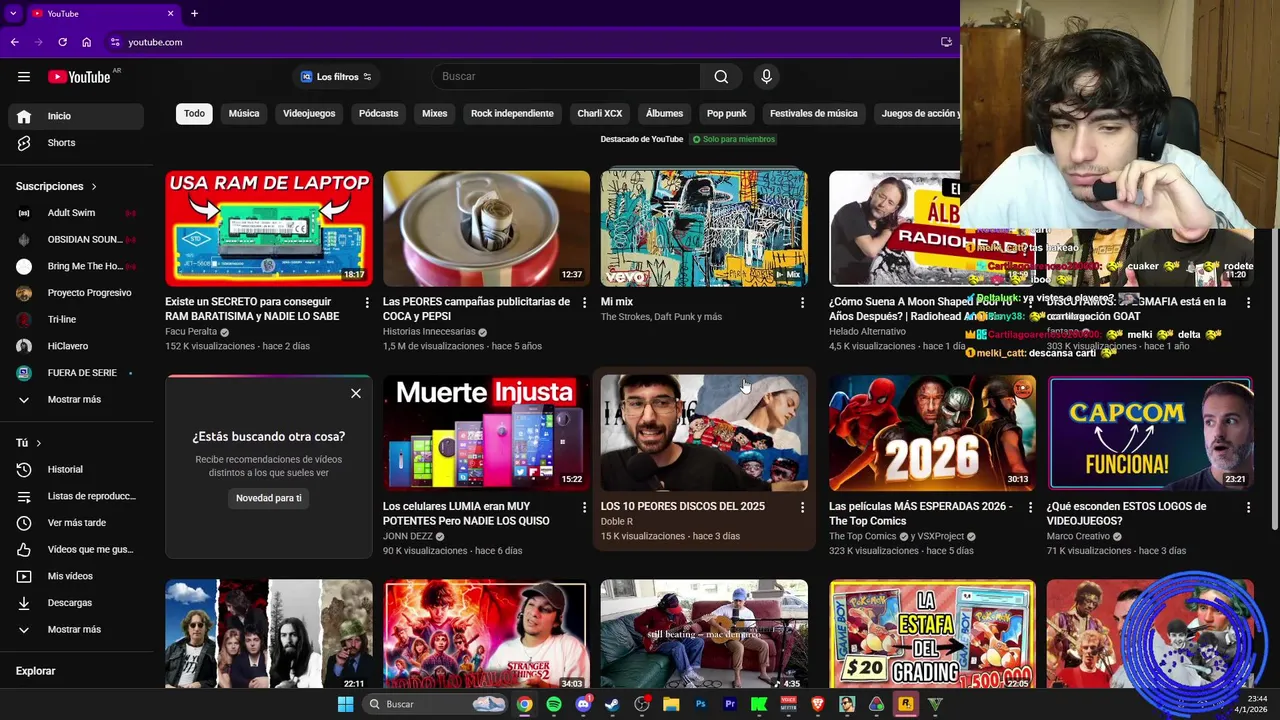1280x720 pixels.
Task: Open Bring Me The Ho... subscription
Action: 76,267
